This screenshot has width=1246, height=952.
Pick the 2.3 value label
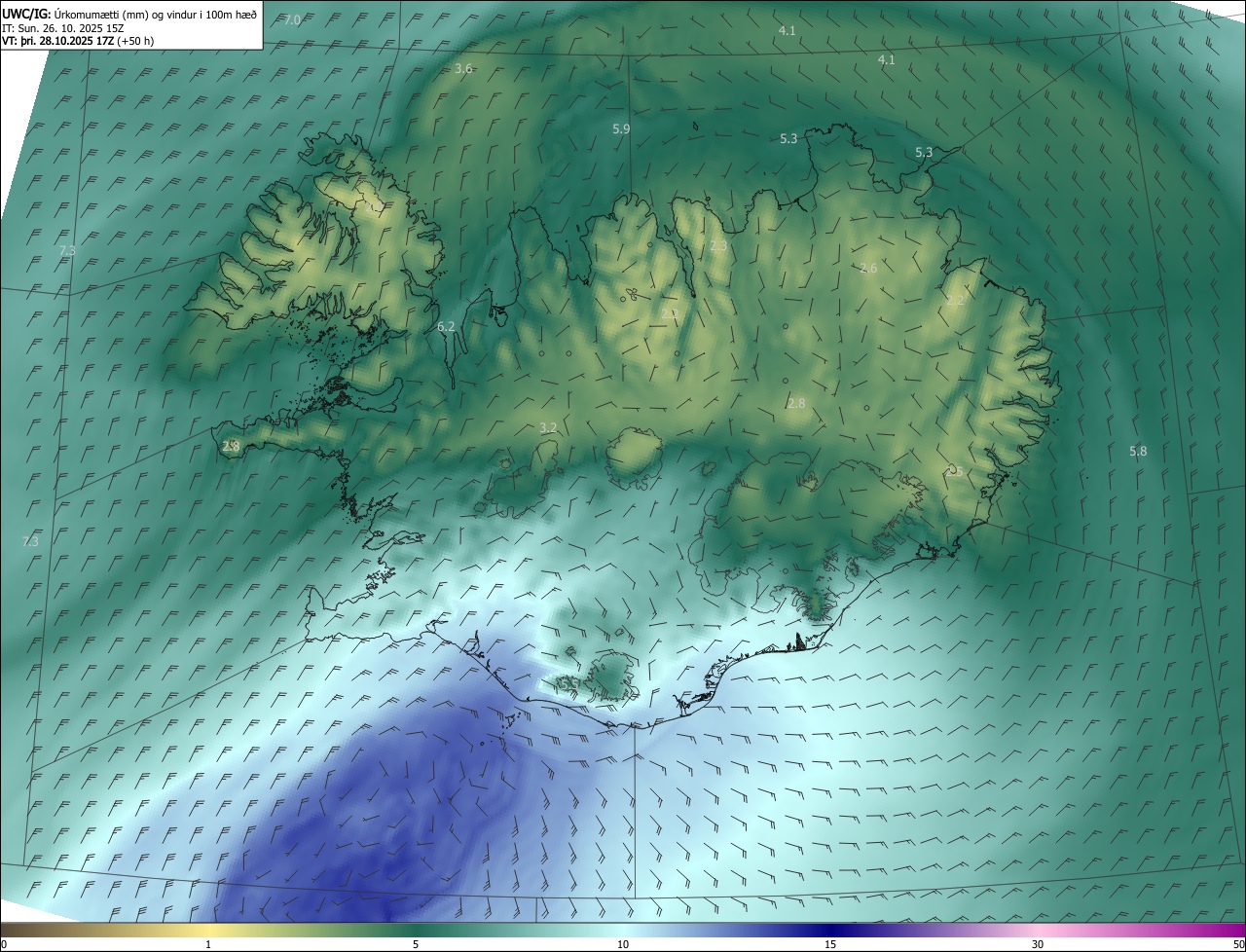point(718,246)
